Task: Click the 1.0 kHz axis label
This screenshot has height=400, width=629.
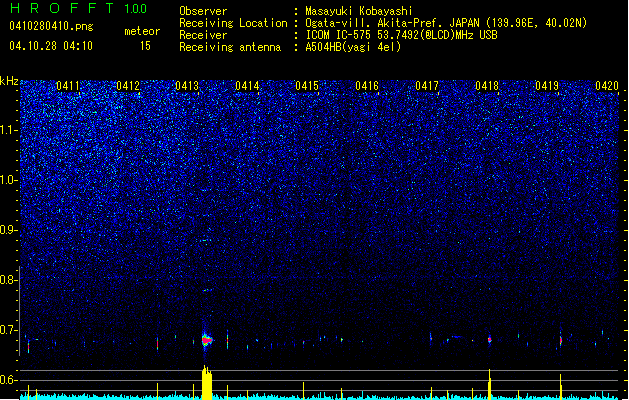Action: (8, 180)
